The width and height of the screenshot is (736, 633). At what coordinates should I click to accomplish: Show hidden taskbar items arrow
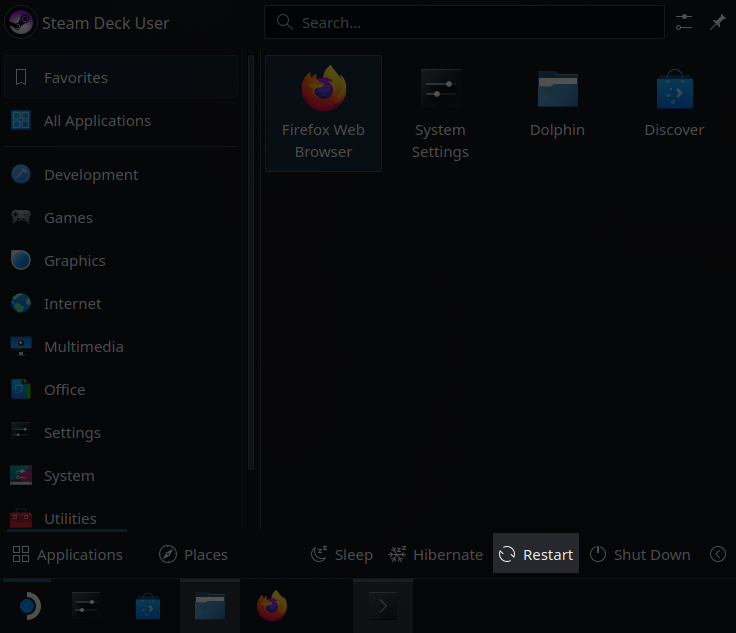[x=383, y=606]
